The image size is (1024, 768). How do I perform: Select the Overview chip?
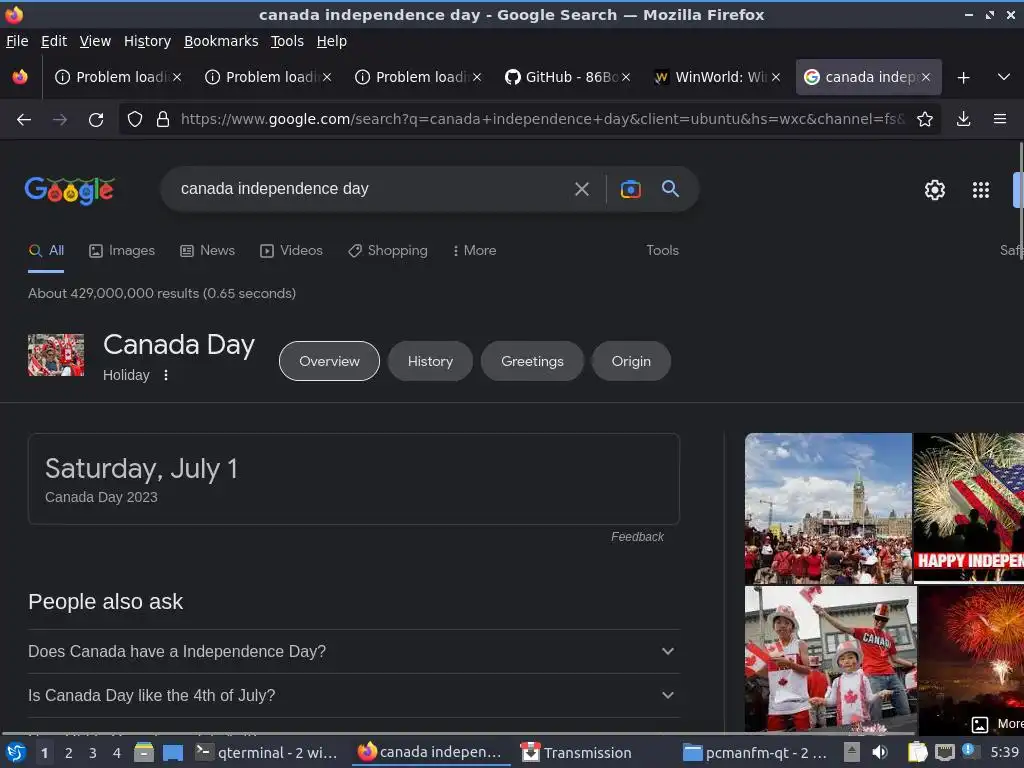(x=329, y=361)
